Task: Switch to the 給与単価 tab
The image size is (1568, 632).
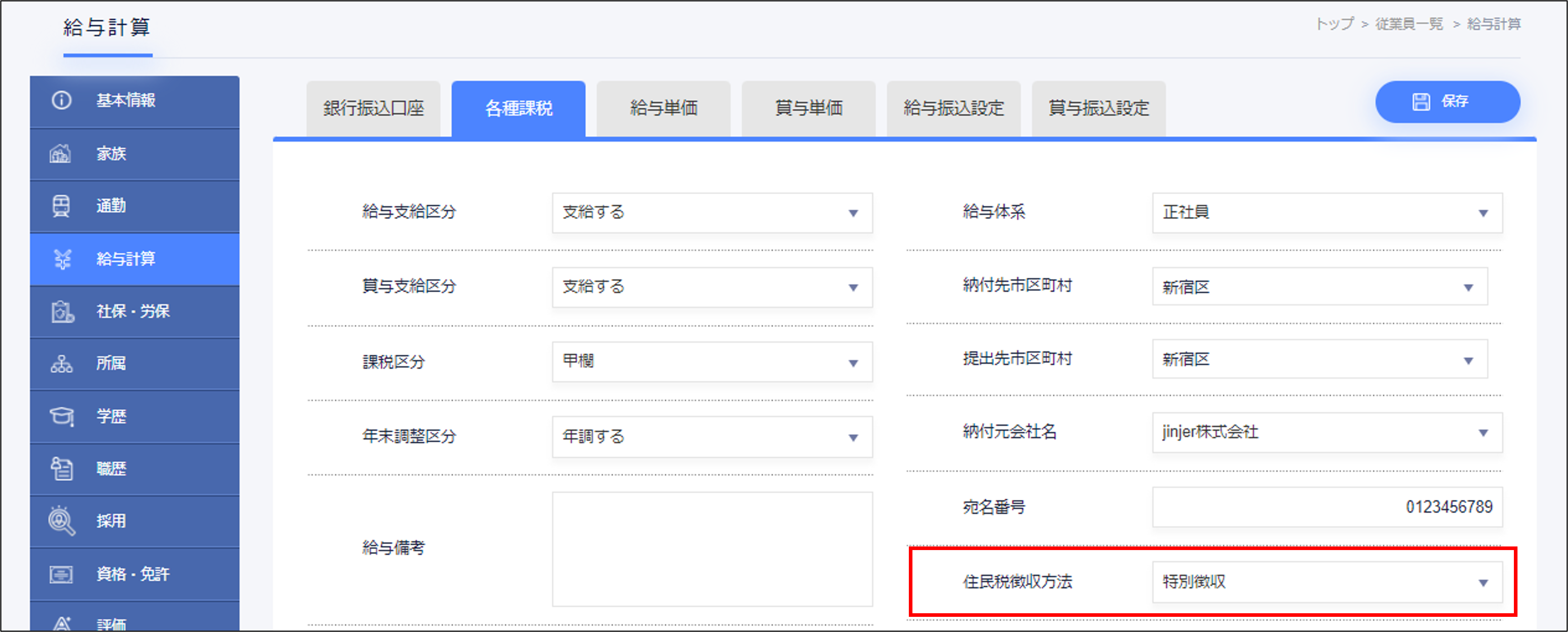Action: [663, 109]
